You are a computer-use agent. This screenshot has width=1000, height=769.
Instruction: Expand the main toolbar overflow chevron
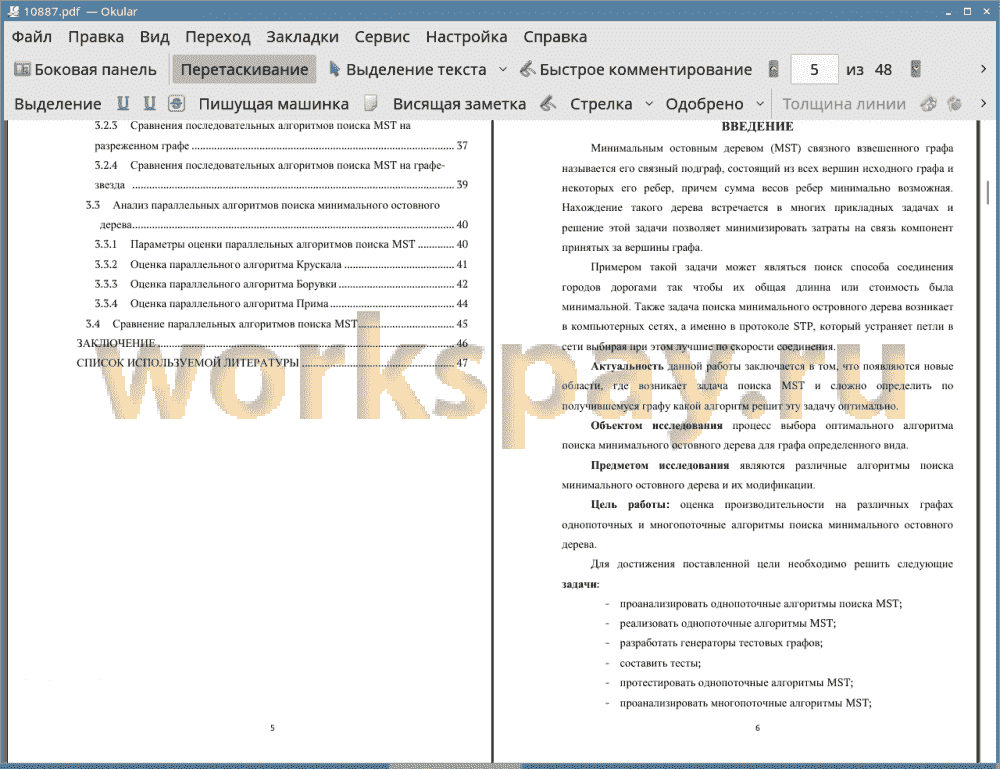point(983,69)
